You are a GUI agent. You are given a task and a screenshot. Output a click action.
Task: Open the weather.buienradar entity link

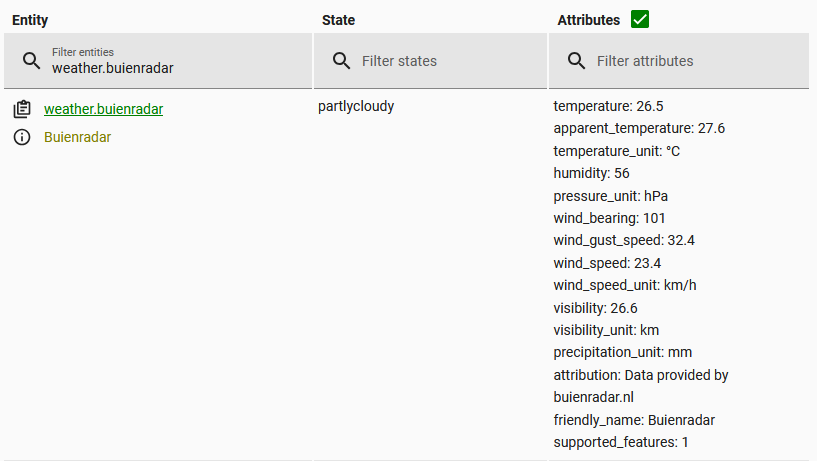click(103, 109)
